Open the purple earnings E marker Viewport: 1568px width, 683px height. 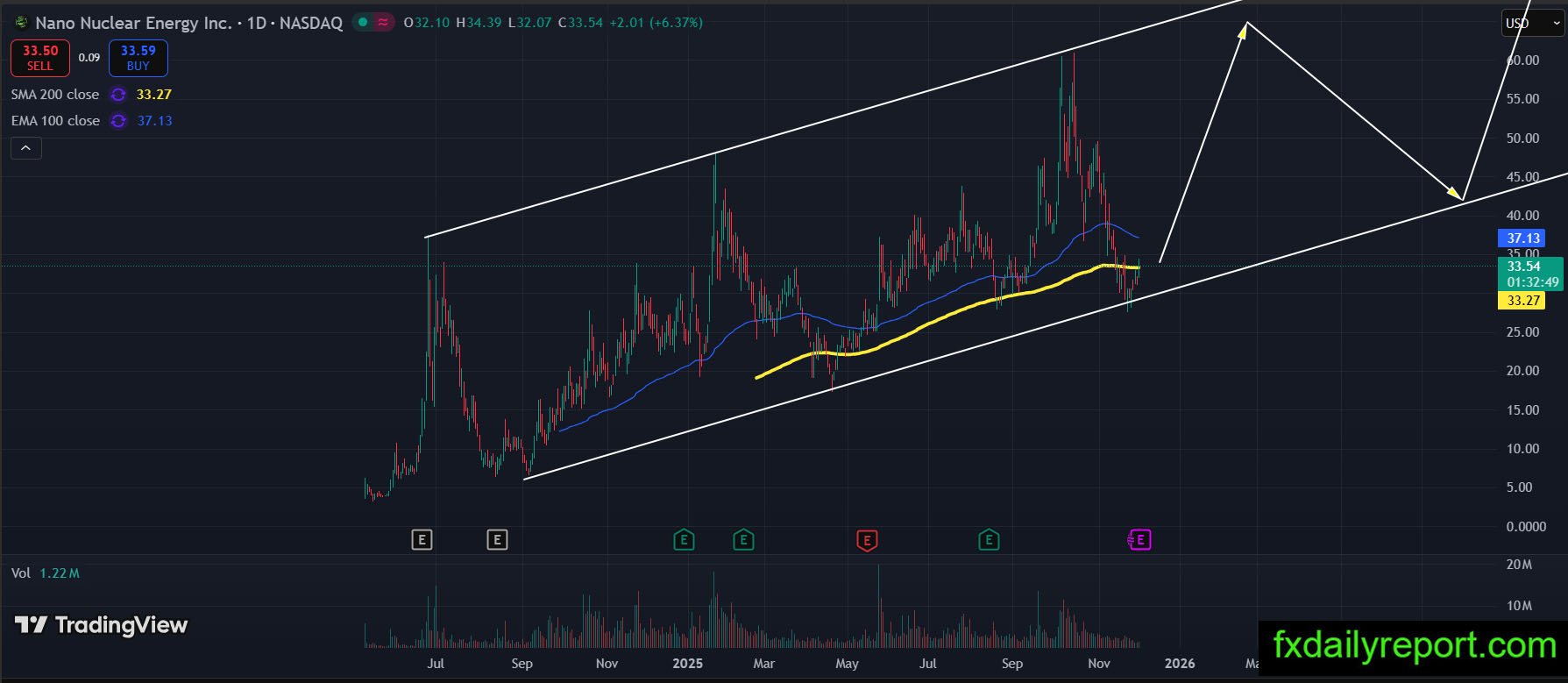(x=1140, y=540)
